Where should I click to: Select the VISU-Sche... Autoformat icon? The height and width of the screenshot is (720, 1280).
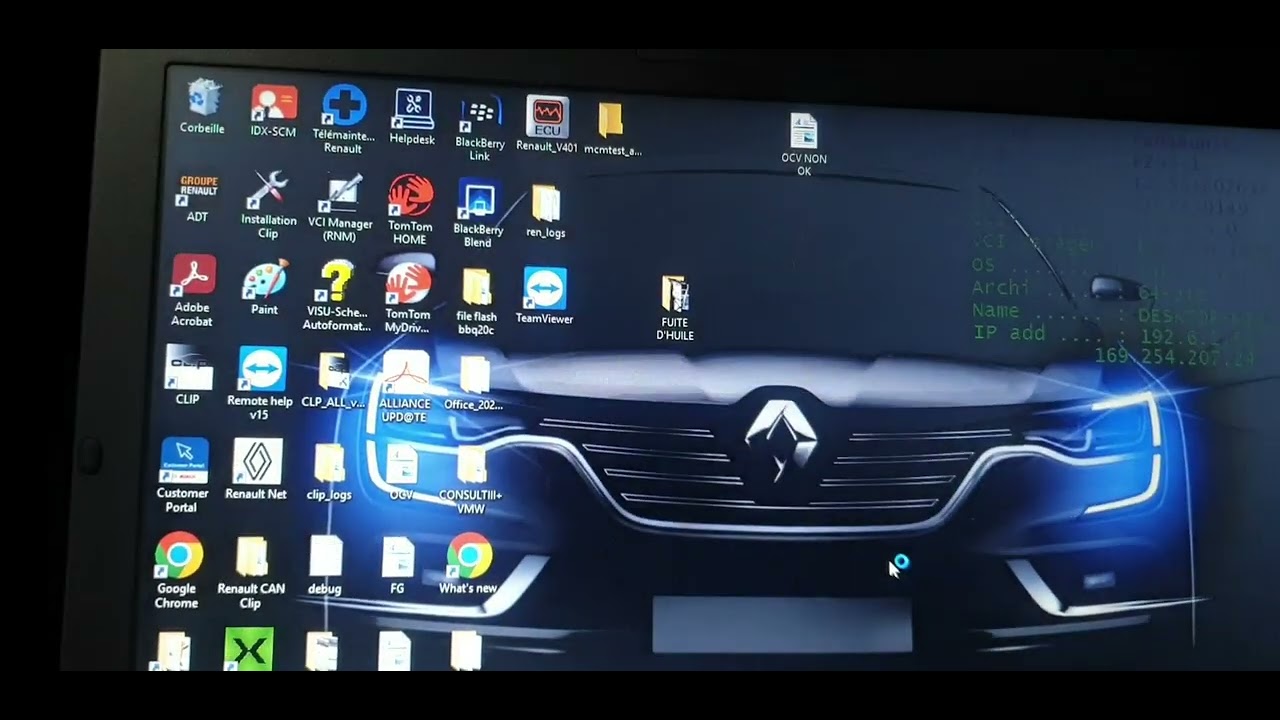coord(337,296)
